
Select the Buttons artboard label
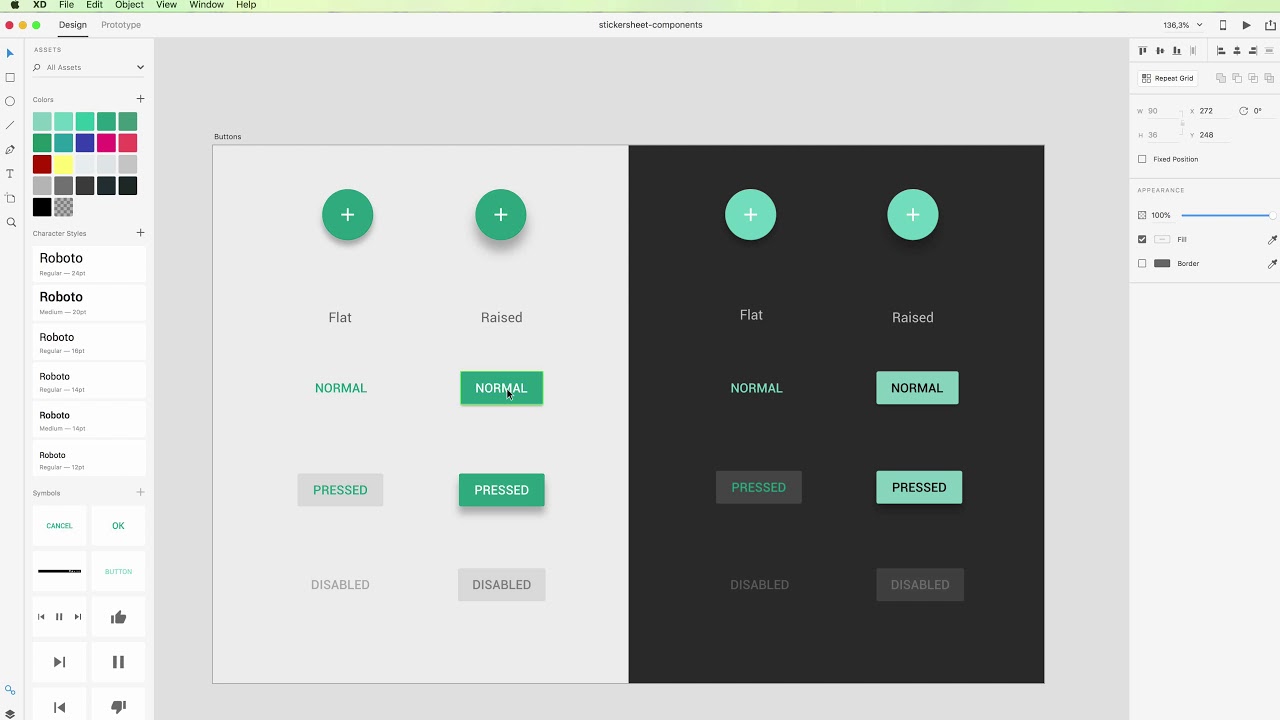(227, 137)
